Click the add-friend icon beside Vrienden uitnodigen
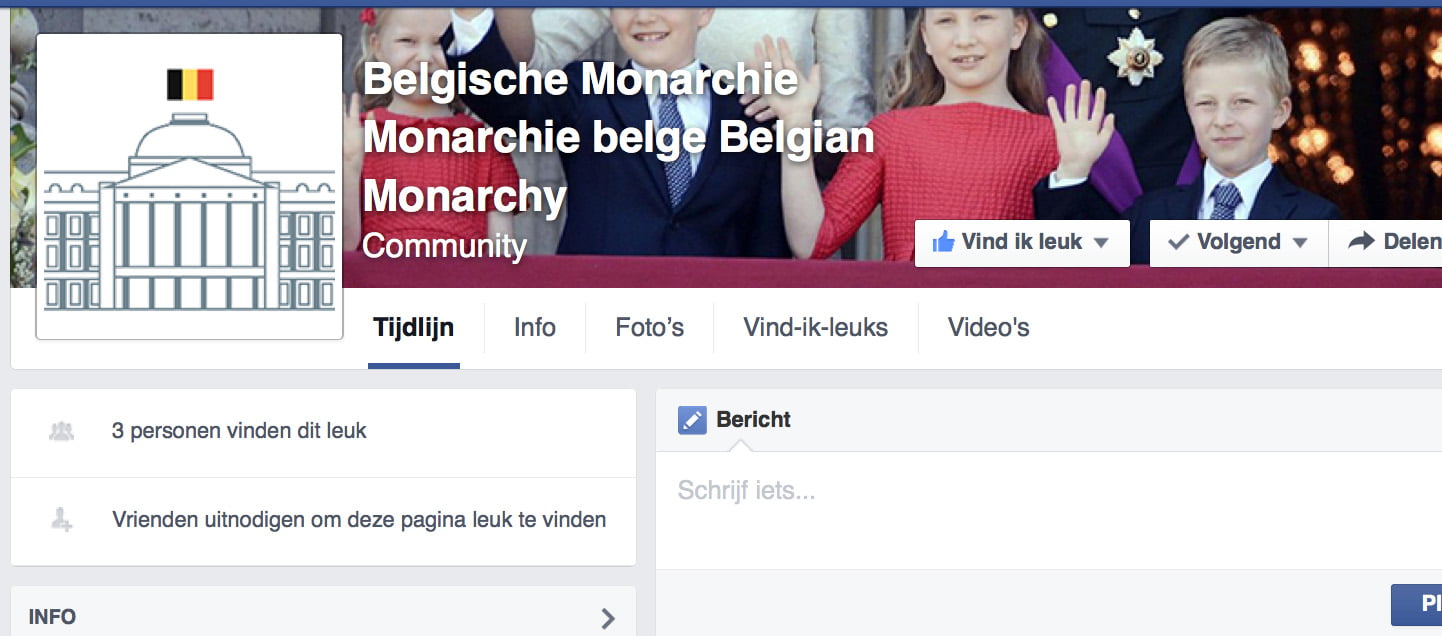Screen dimensions: 1442x636 point(62,520)
